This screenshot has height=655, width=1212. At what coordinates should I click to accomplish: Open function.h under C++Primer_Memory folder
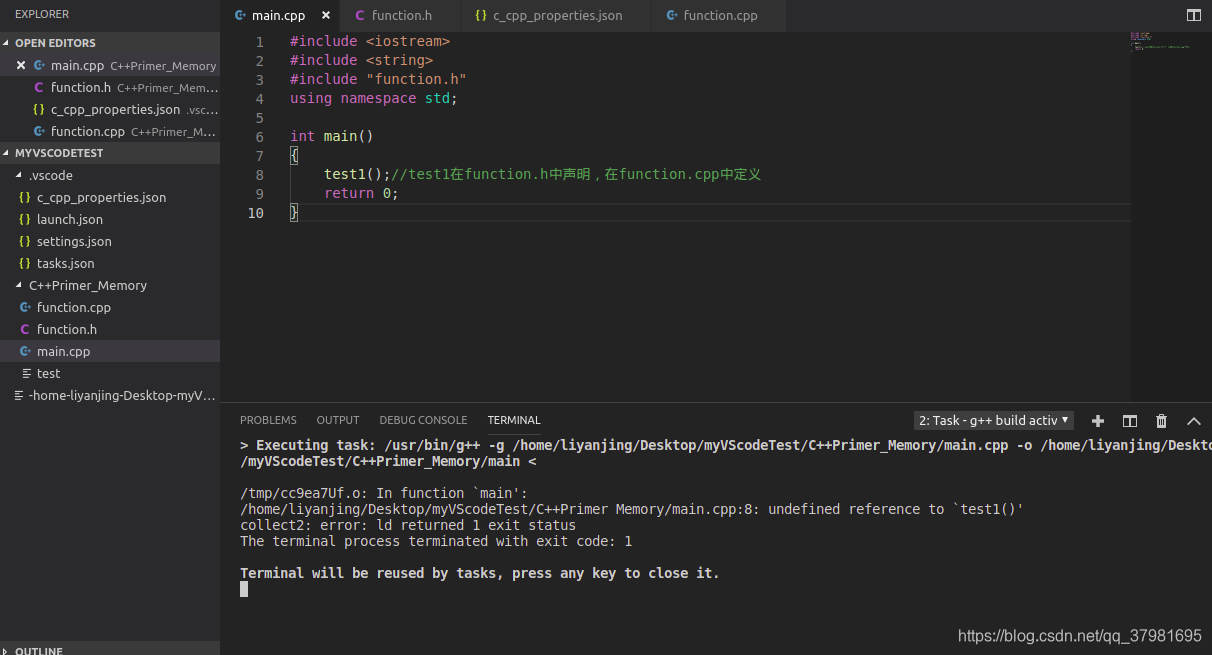click(110, 329)
